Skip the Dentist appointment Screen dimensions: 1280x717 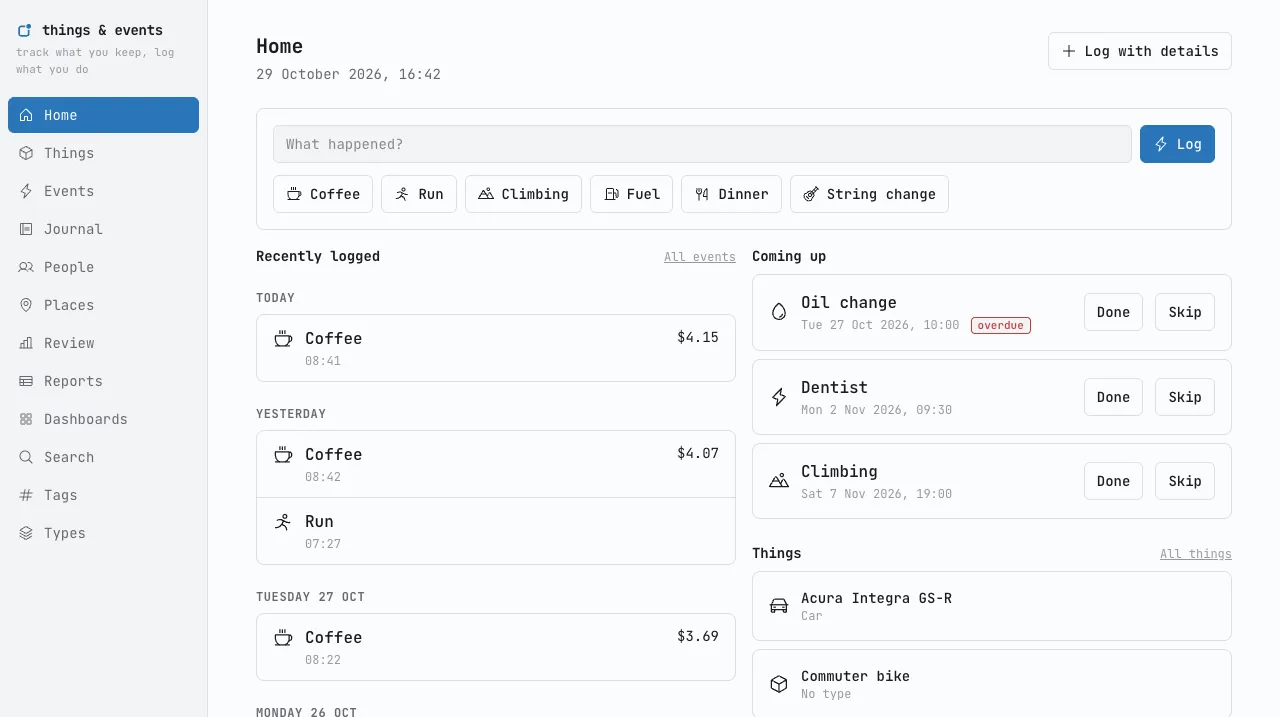(x=1185, y=397)
